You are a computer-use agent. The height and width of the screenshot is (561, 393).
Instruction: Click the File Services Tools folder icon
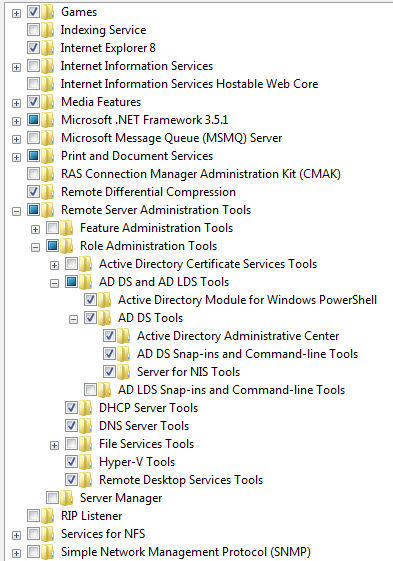click(85, 444)
